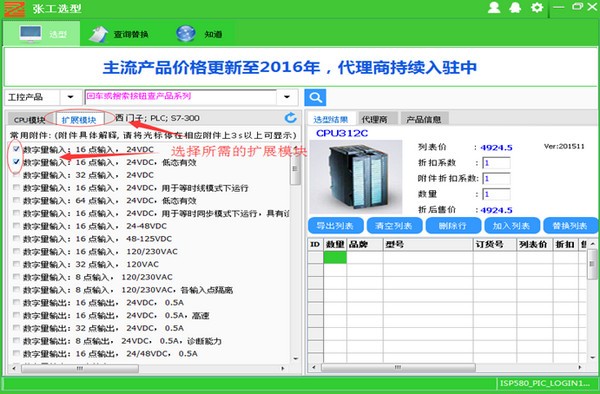Click the 删除行 button
600x394 pixels.
(x=453, y=226)
